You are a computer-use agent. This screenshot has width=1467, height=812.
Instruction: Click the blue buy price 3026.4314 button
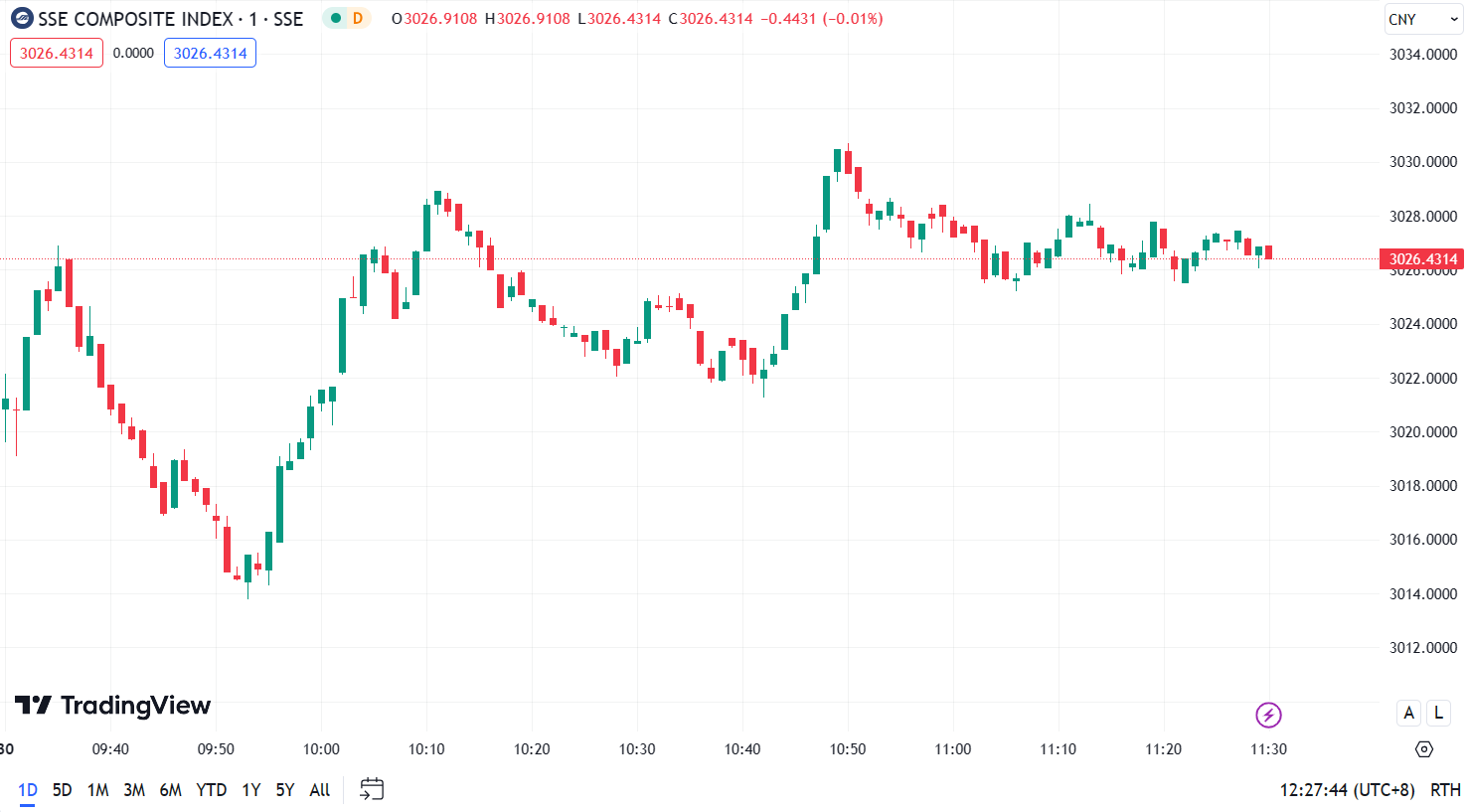(x=210, y=54)
